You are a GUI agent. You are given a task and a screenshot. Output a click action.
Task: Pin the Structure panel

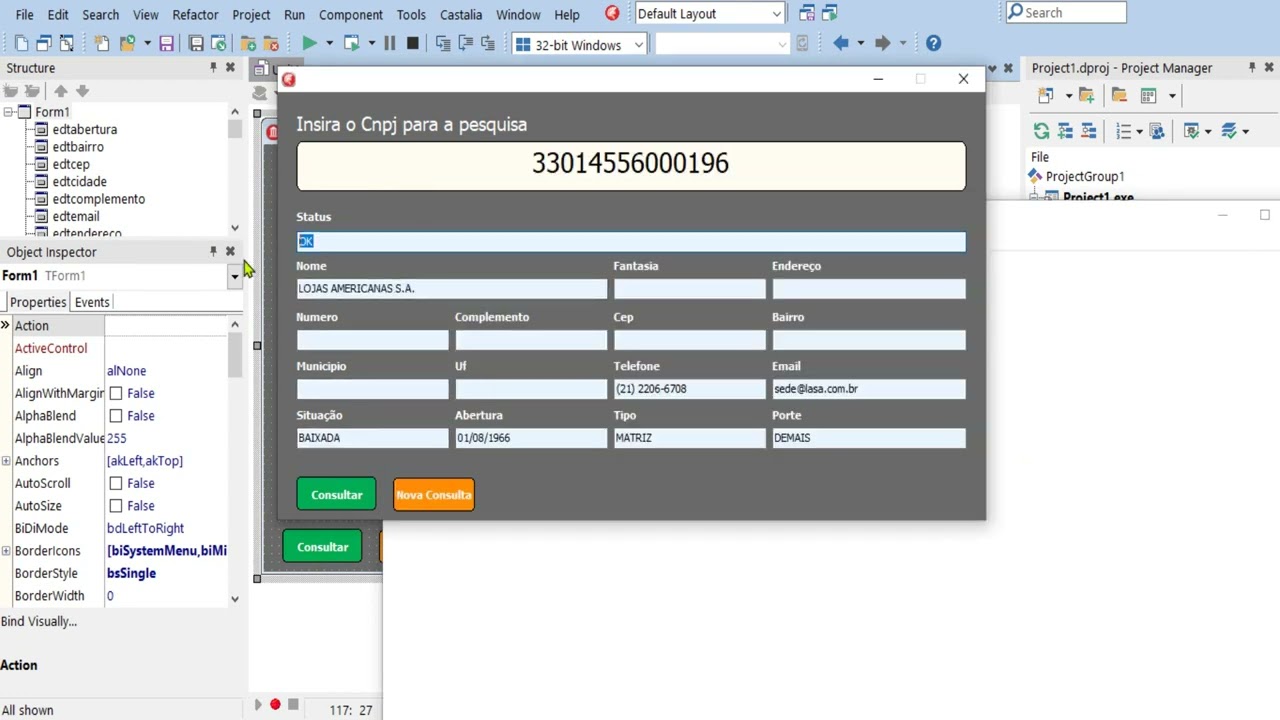click(x=213, y=68)
